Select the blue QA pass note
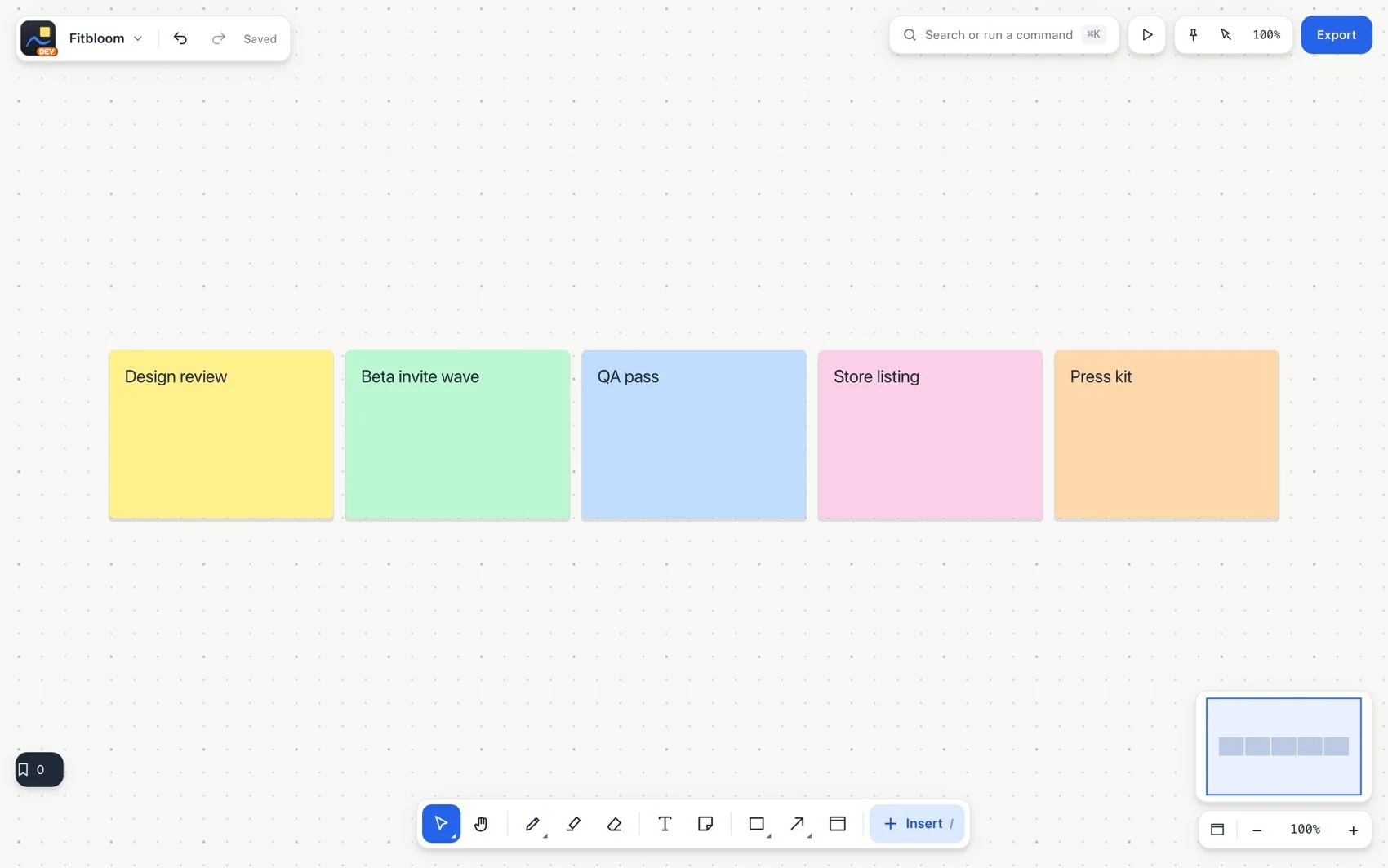This screenshot has height=868, width=1388. (694, 434)
